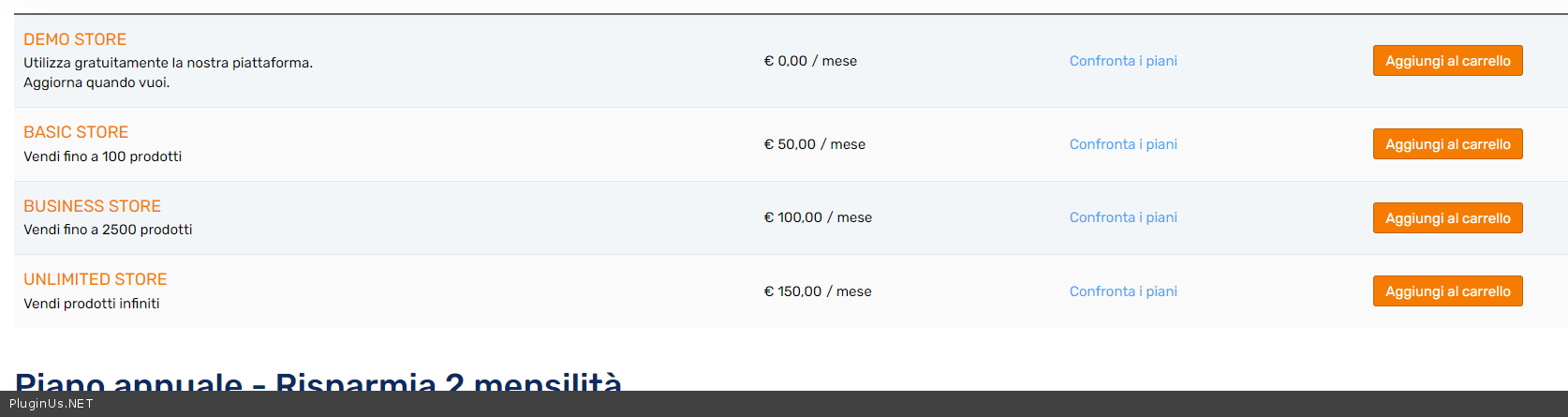Screen dimensions: 1568x417
Task: Click the 'Vendi fino a 100 prodotti' description
Action: click(103, 156)
